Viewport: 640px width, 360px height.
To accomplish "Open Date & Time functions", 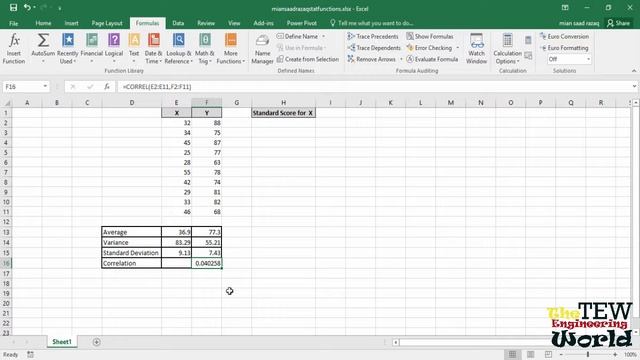I will (x=153, y=49).
